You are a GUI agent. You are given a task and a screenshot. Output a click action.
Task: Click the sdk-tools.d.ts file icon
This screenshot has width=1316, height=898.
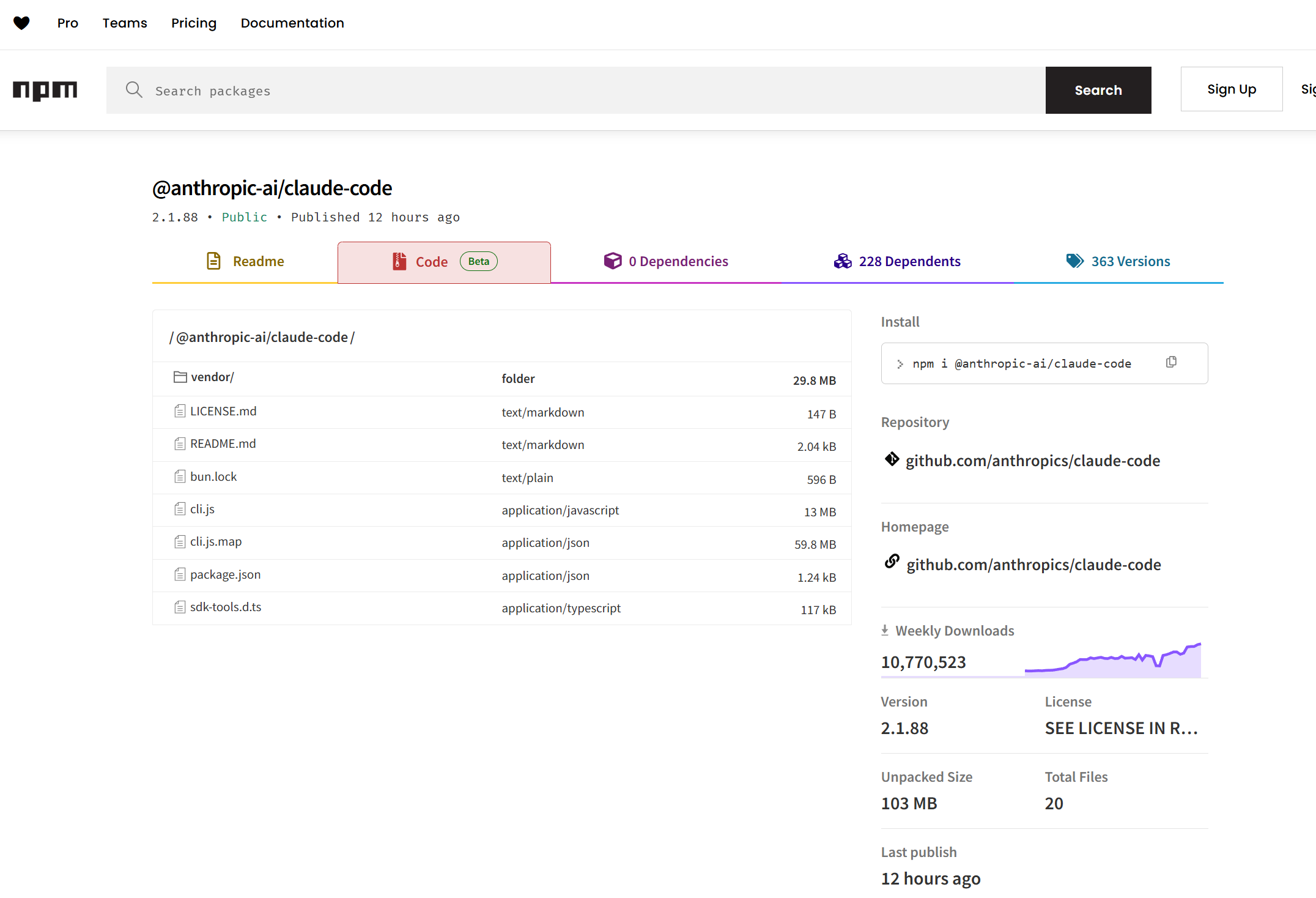(x=180, y=607)
